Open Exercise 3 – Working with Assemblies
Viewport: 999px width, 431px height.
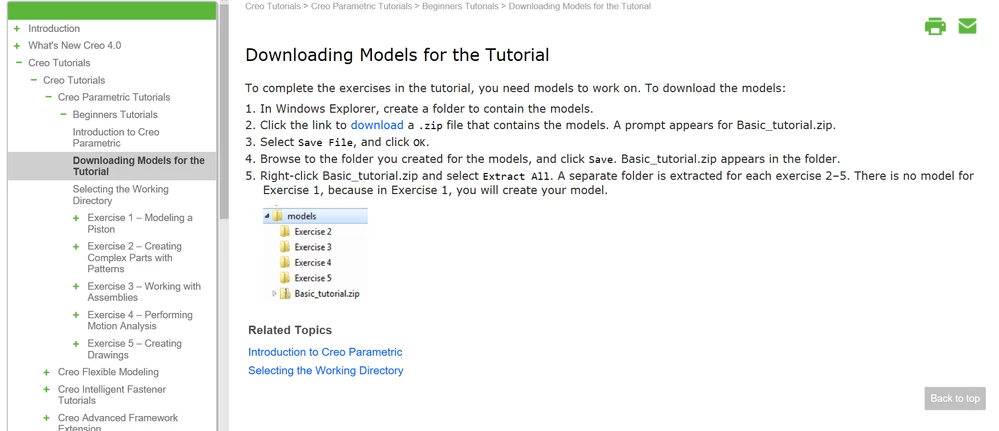click(x=144, y=292)
